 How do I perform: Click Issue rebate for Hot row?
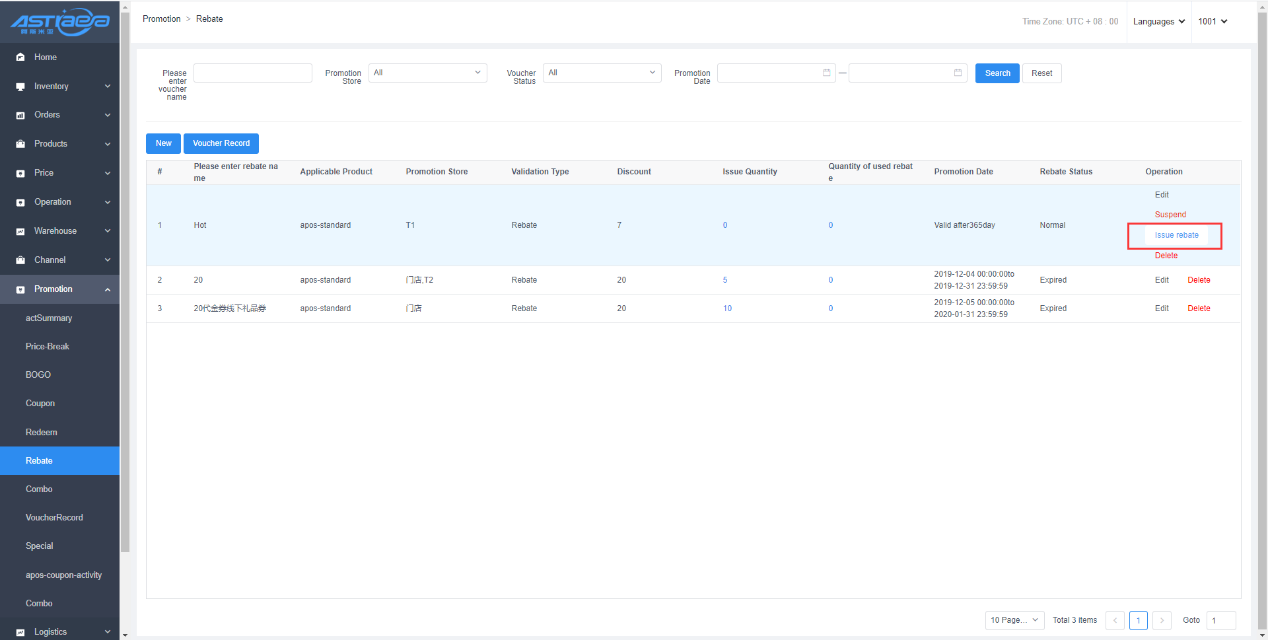click(1176, 235)
